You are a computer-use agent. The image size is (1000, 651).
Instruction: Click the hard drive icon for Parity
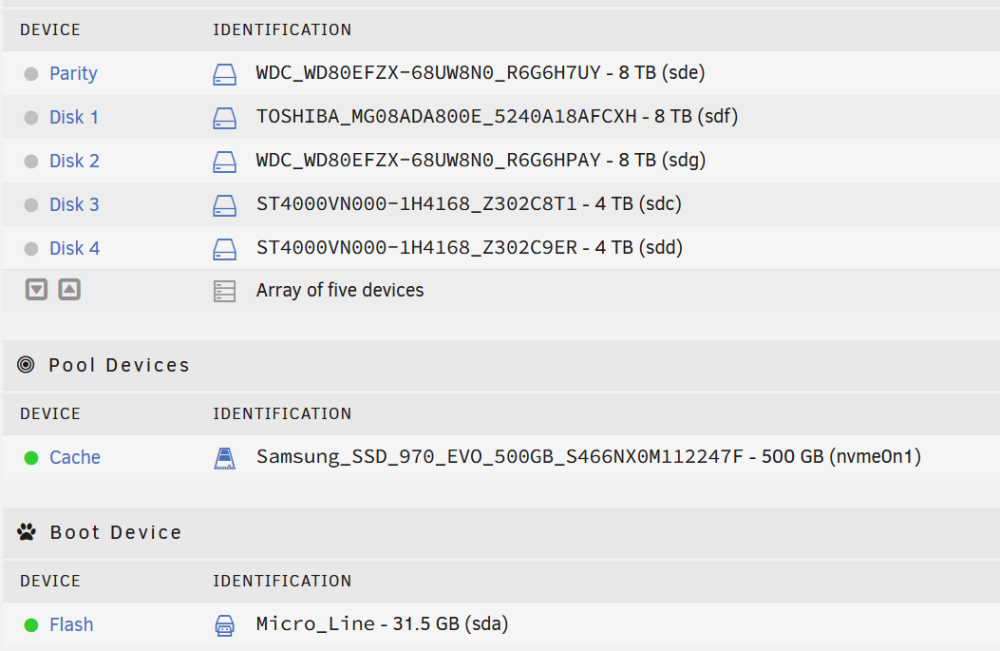tap(224, 74)
